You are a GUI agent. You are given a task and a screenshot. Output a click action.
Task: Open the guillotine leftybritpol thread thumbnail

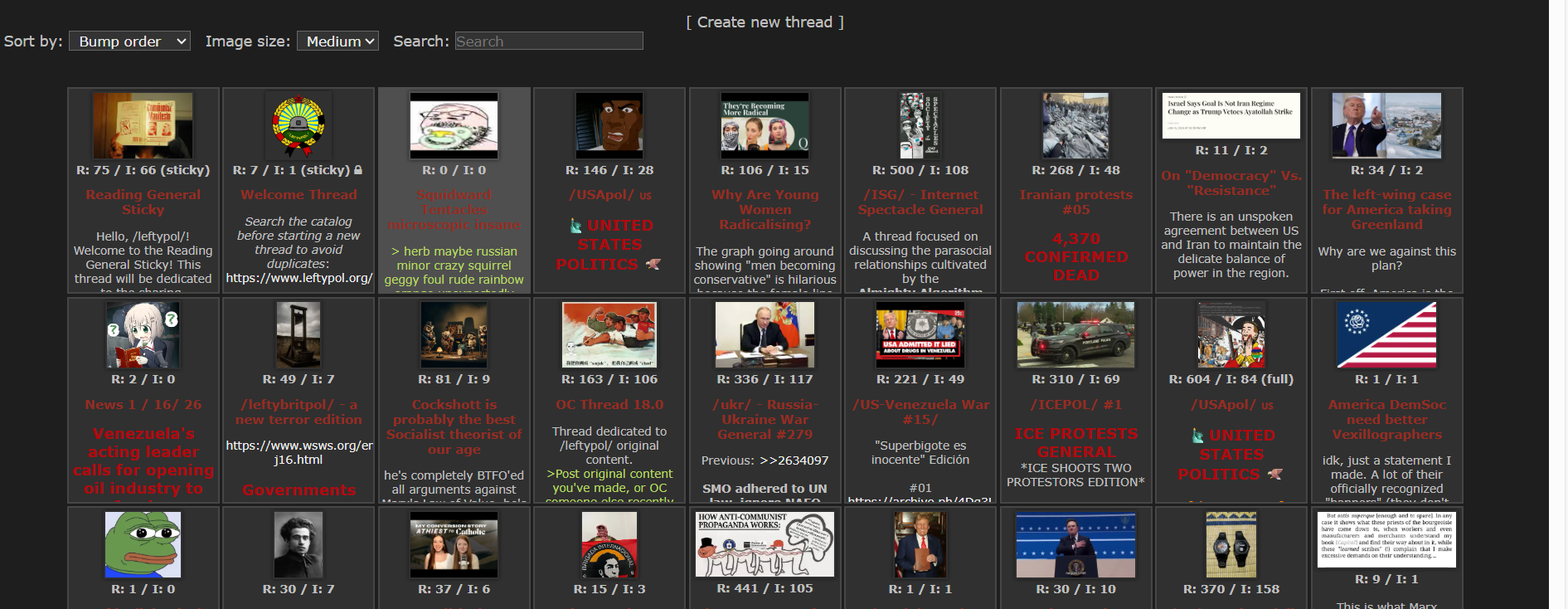[299, 334]
